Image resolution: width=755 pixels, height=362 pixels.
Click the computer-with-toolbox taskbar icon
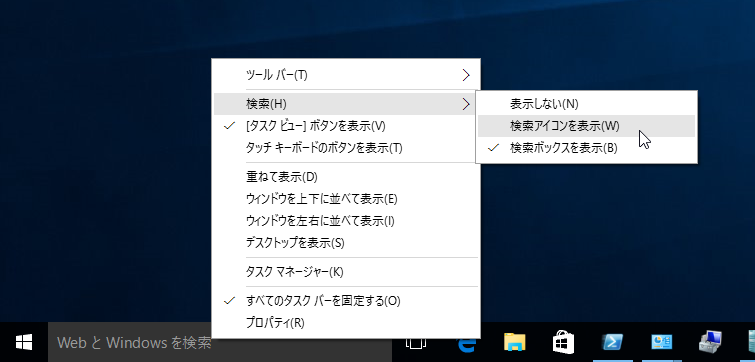tap(711, 342)
